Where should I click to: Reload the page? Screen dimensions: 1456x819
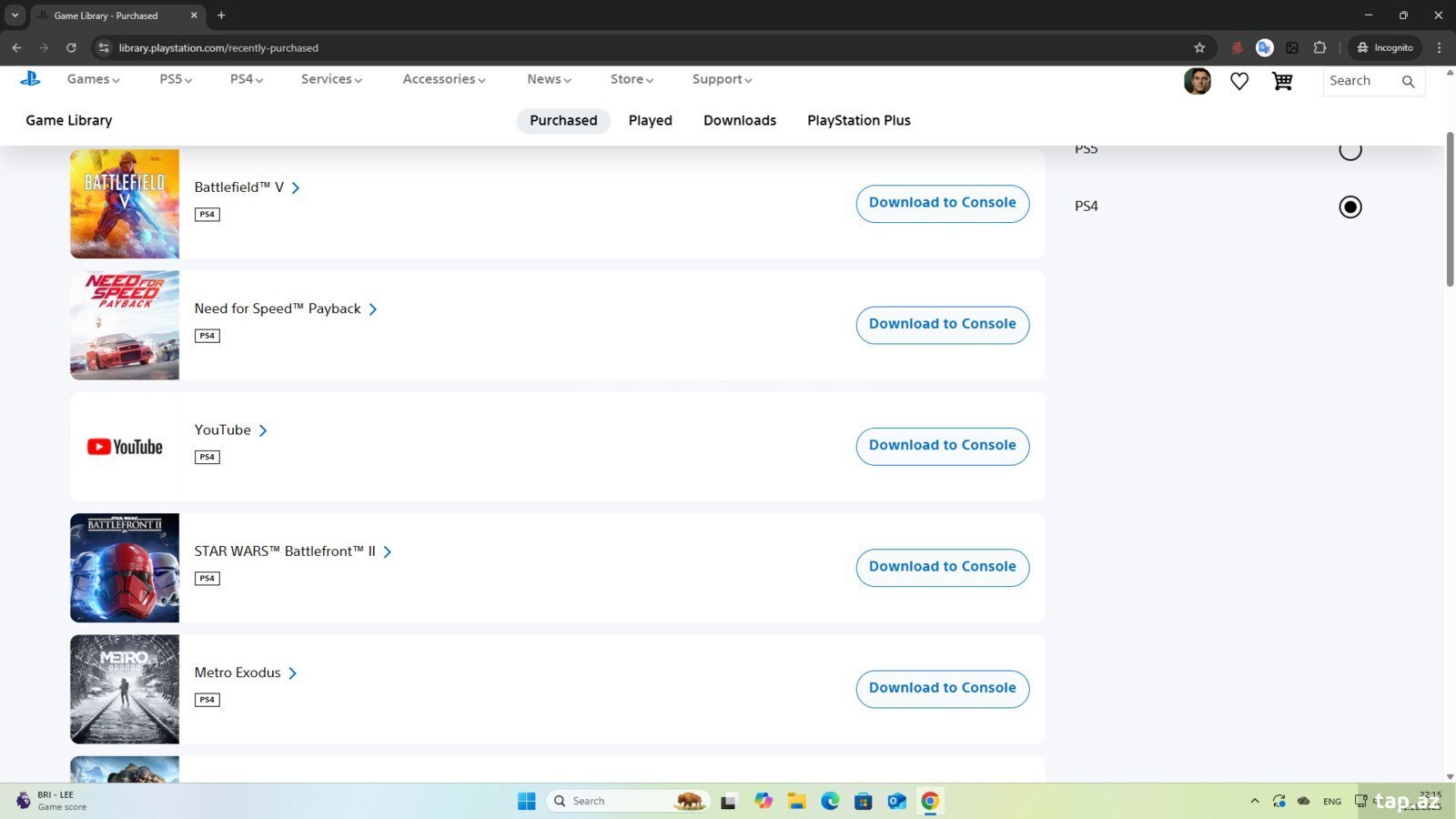71,47
